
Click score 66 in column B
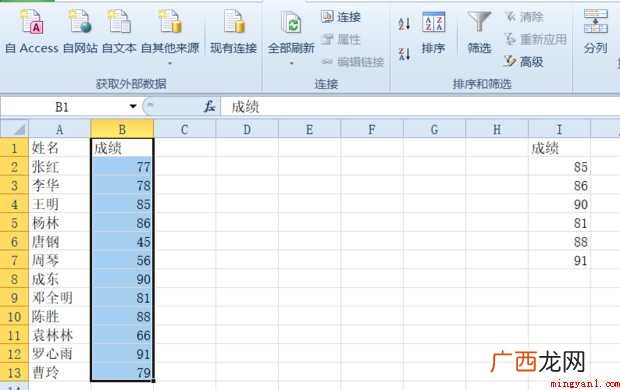tap(122, 335)
